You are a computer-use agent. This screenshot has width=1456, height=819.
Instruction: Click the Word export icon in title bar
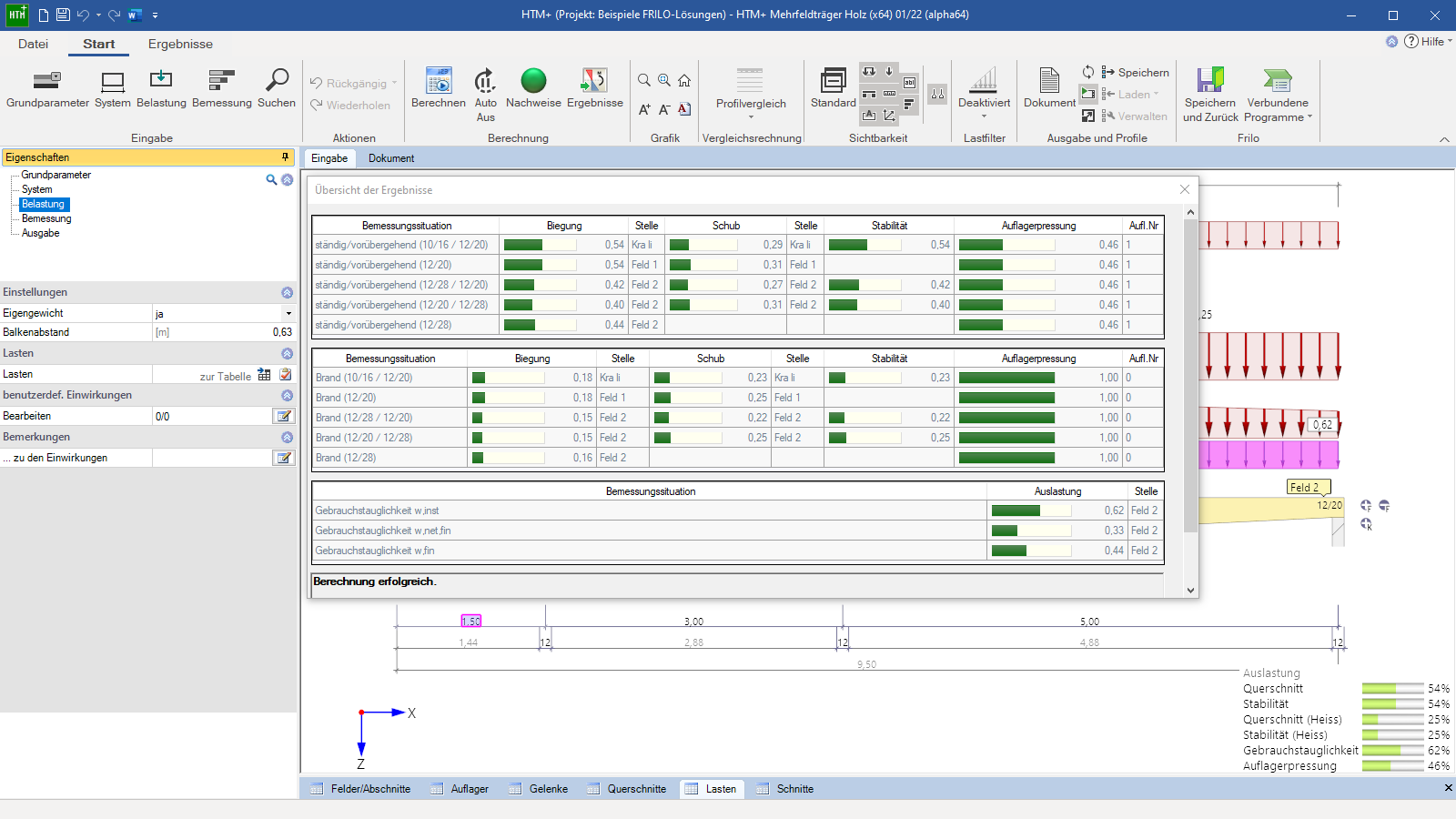(x=135, y=15)
